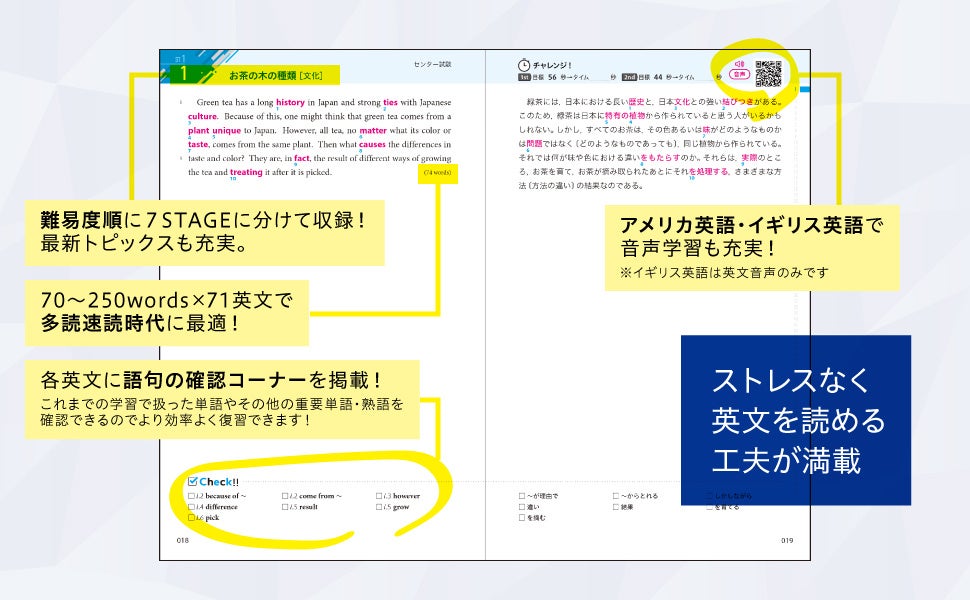
Task: Click the highlighted word 問題
Action: coord(534,144)
